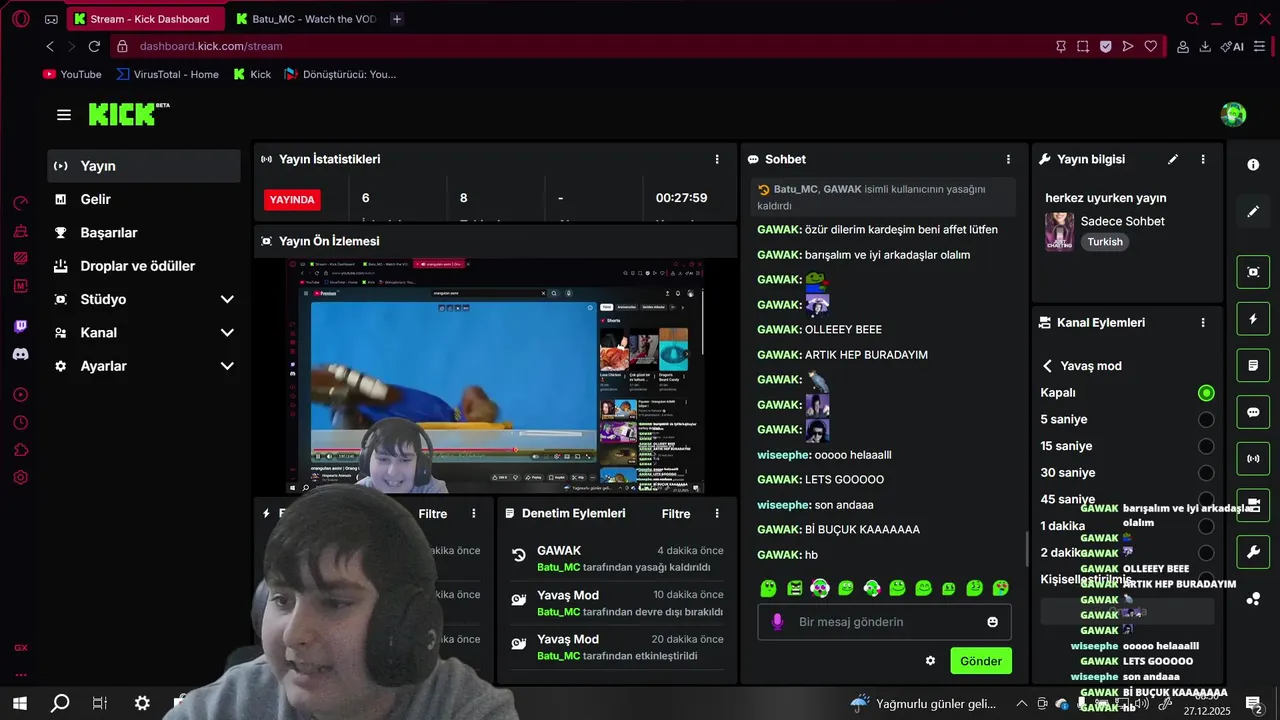Open Yayın bilgisi three-dot menu
Image resolution: width=1280 pixels, height=720 pixels.
tap(1203, 159)
